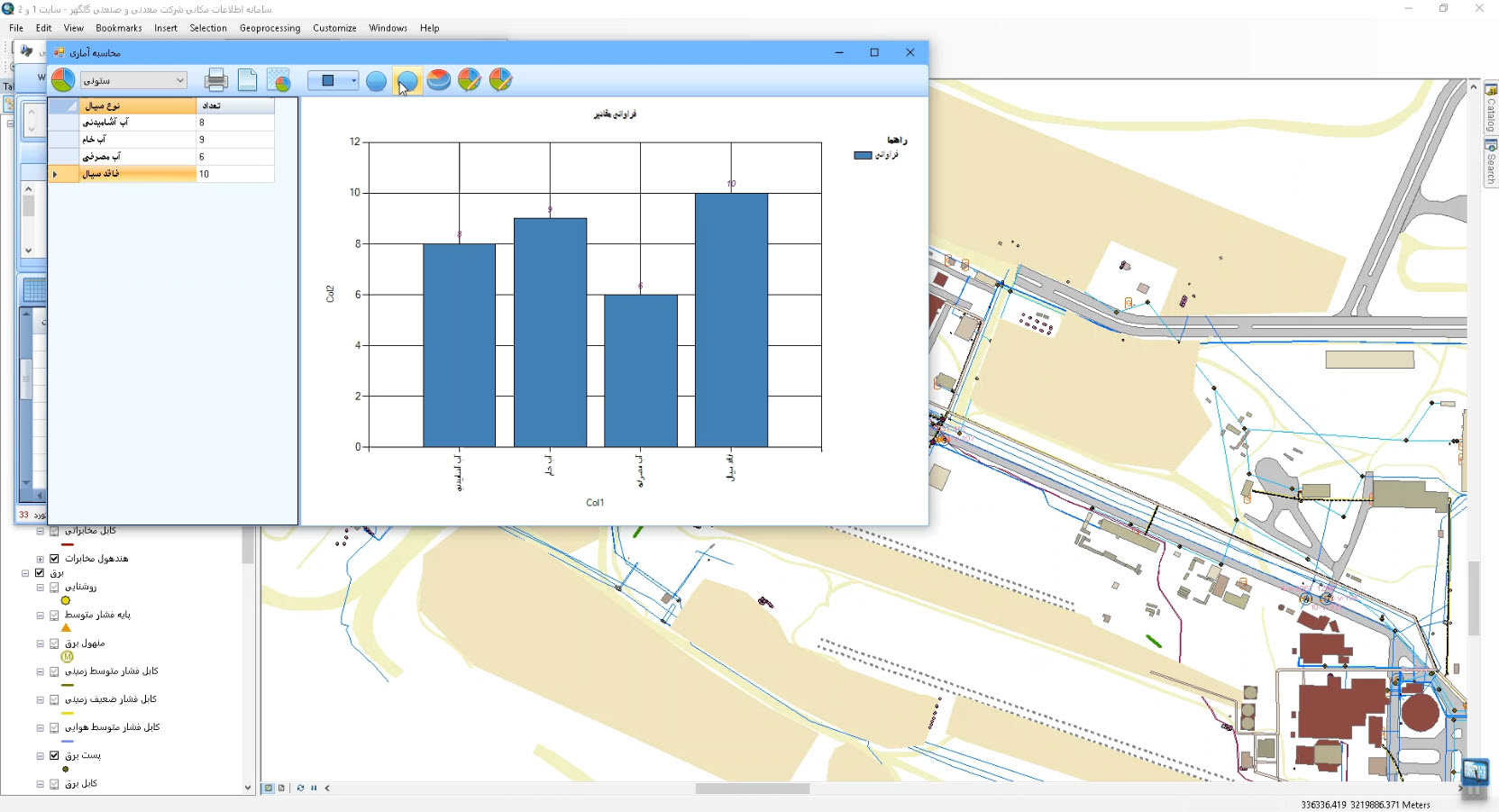This screenshot has width=1499, height=812.
Task: Open the Geoprocessing menu
Action: click(270, 28)
